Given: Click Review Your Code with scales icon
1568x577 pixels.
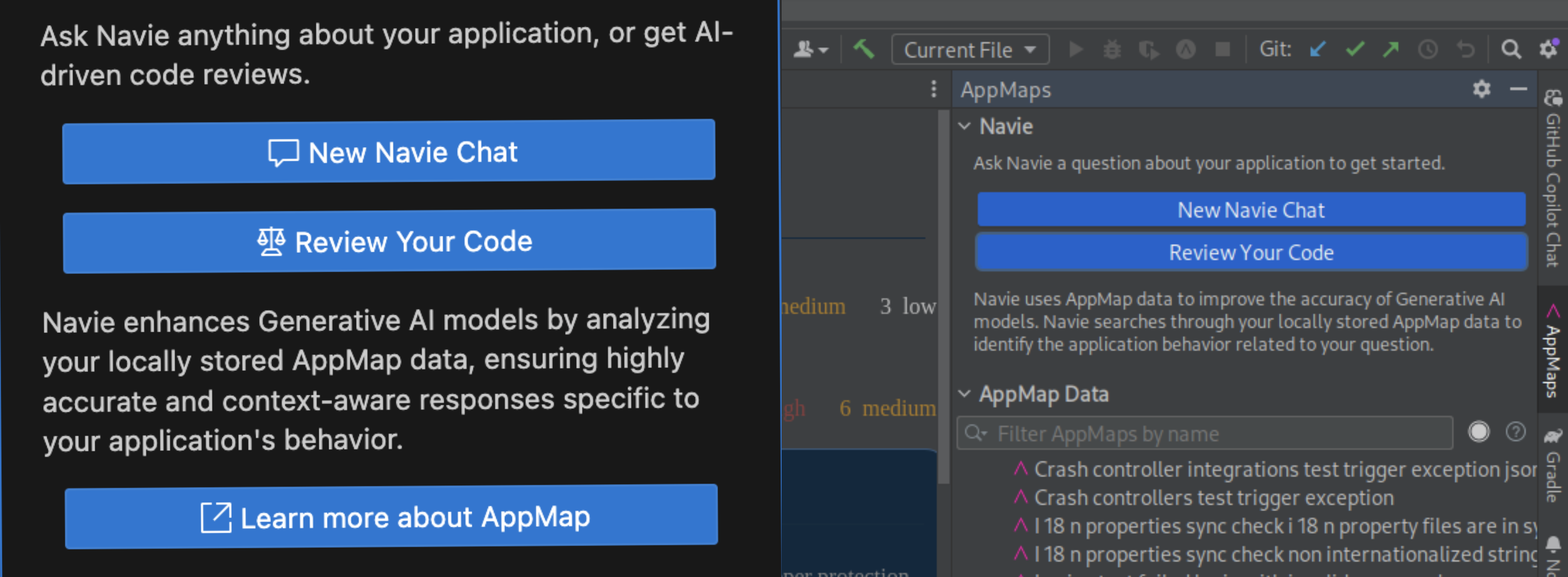Looking at the screenshot, I should 389,241.
